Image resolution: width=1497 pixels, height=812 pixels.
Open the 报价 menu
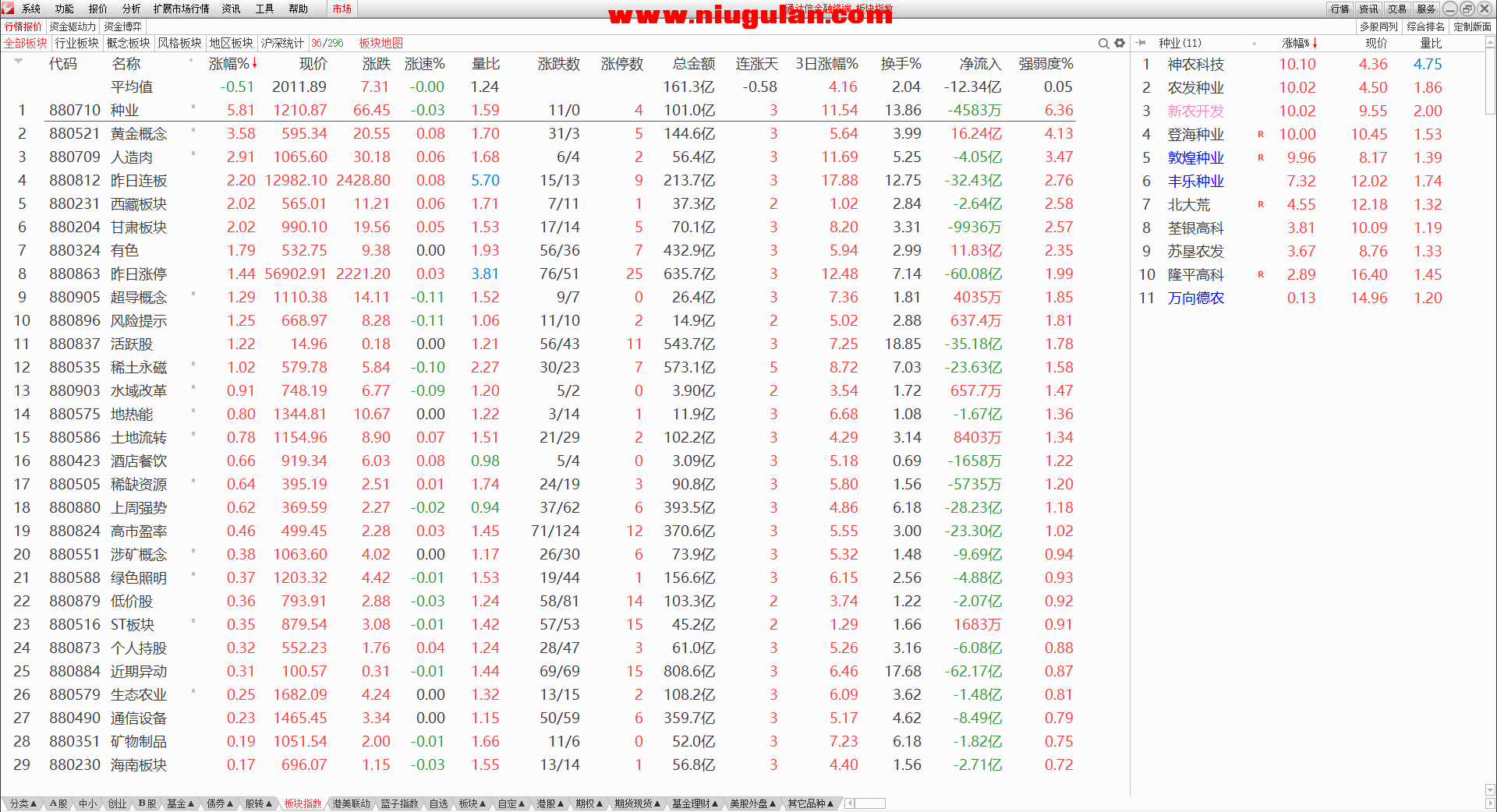pyautogui.click(x=98, y=9)
